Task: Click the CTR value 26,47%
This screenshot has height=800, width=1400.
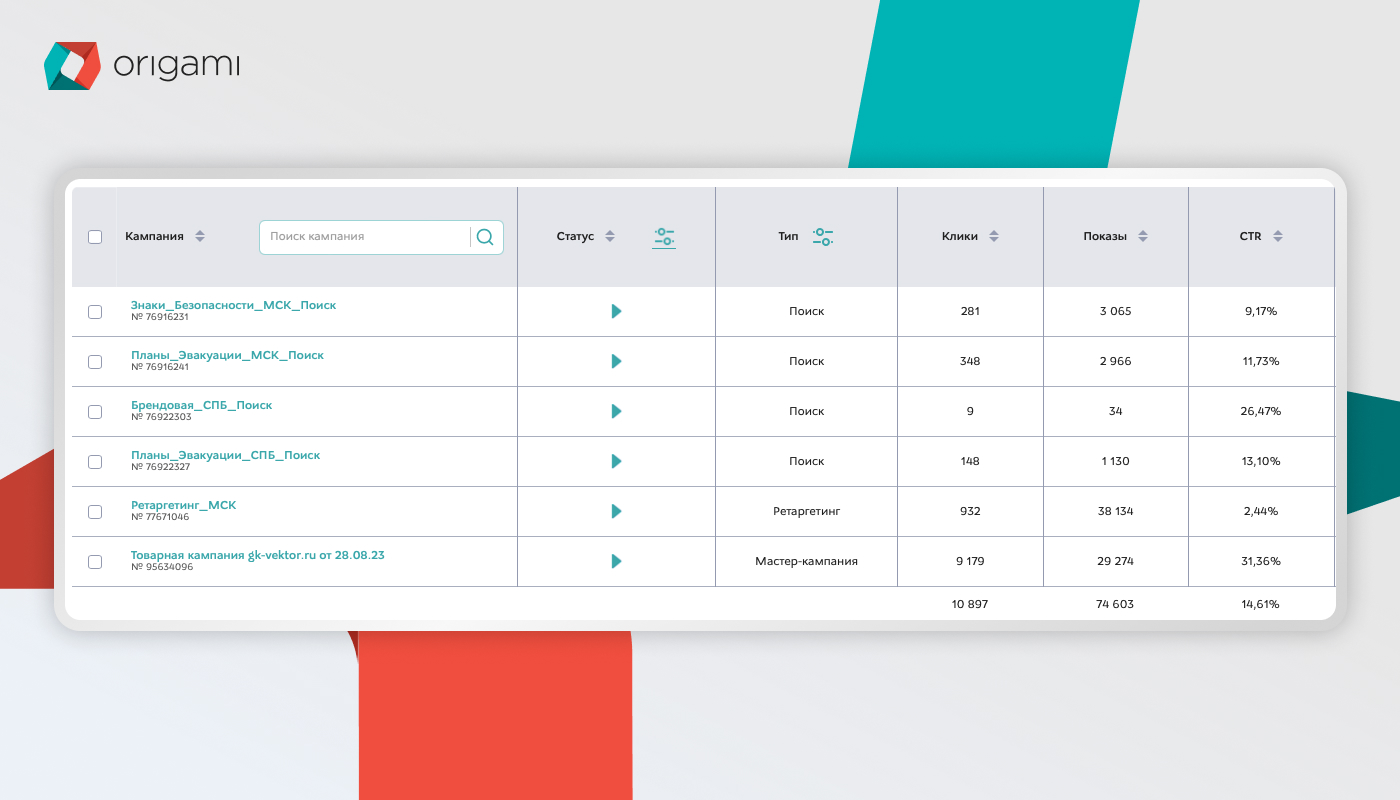Action: pyautogui.click(x=1261, y=411)
